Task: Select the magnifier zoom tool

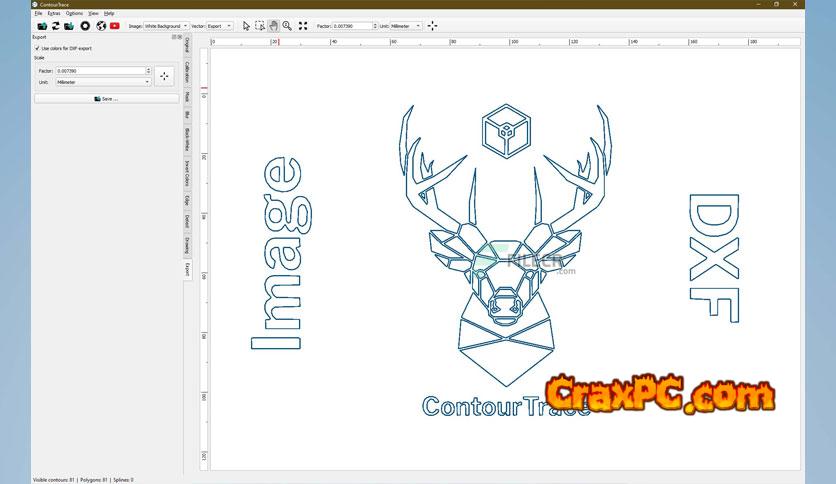Action: [287, 26]
